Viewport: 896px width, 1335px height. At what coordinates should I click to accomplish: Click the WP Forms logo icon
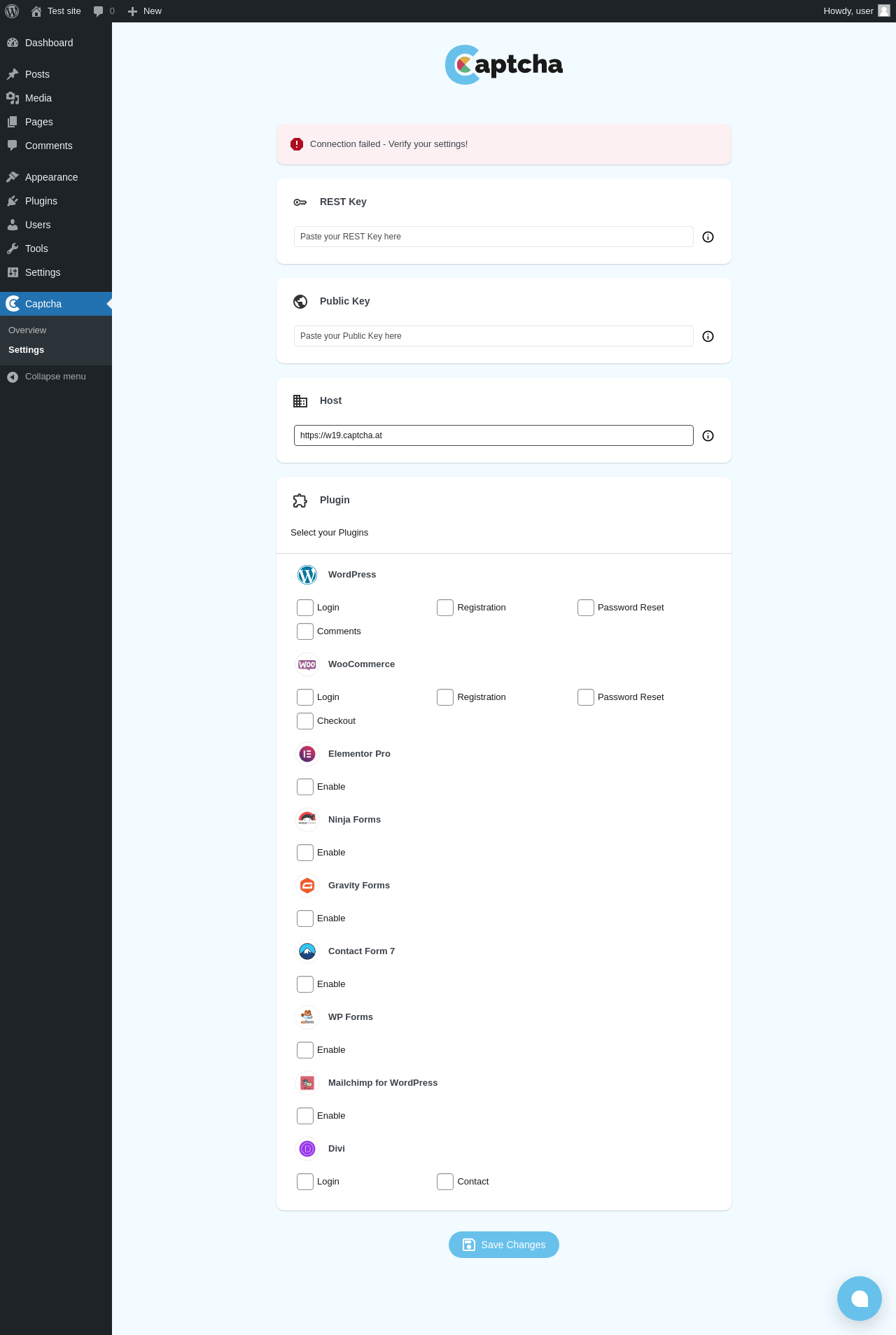click(307, 1017)
